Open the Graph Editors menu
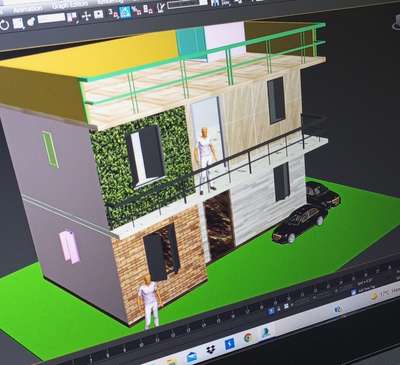The width and height of the screenshot is (400, 365). point(70,5)
